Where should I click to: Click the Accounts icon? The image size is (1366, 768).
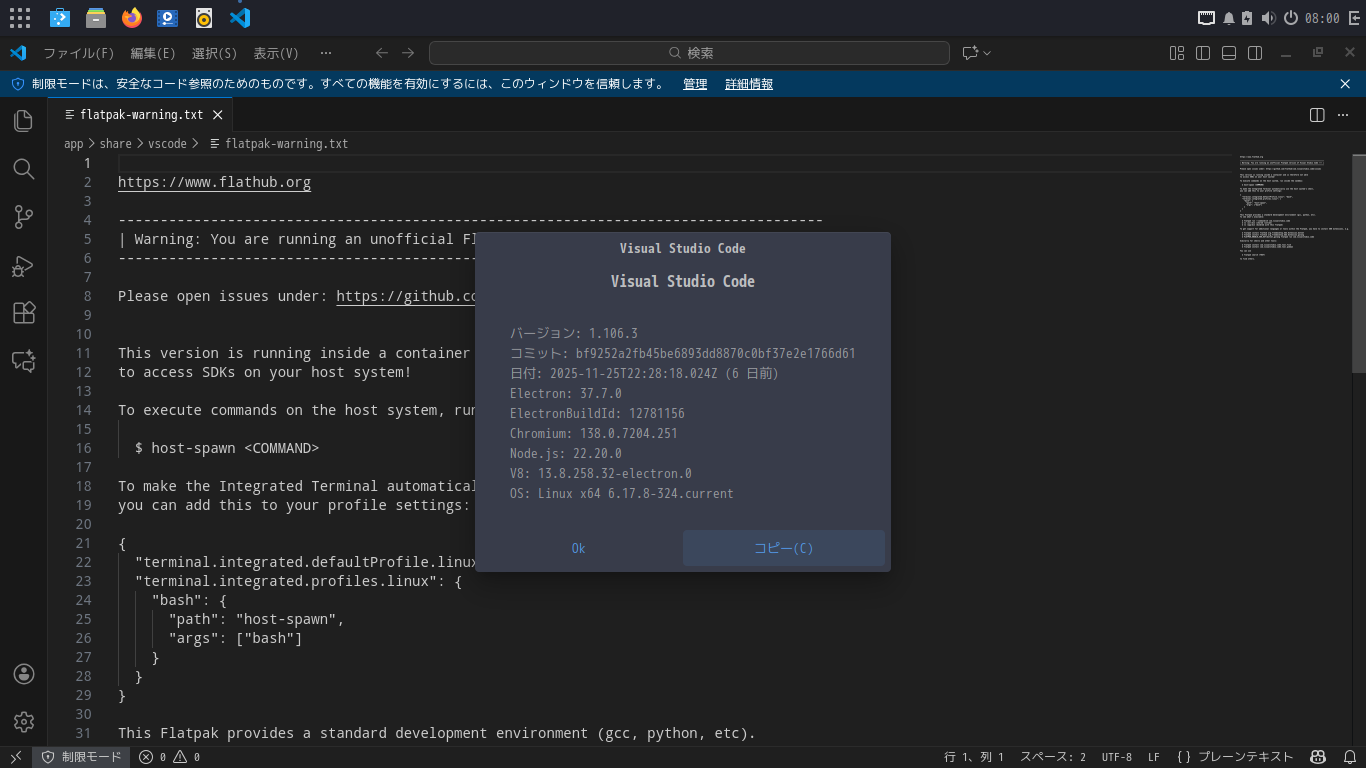(x=24, y=674)
